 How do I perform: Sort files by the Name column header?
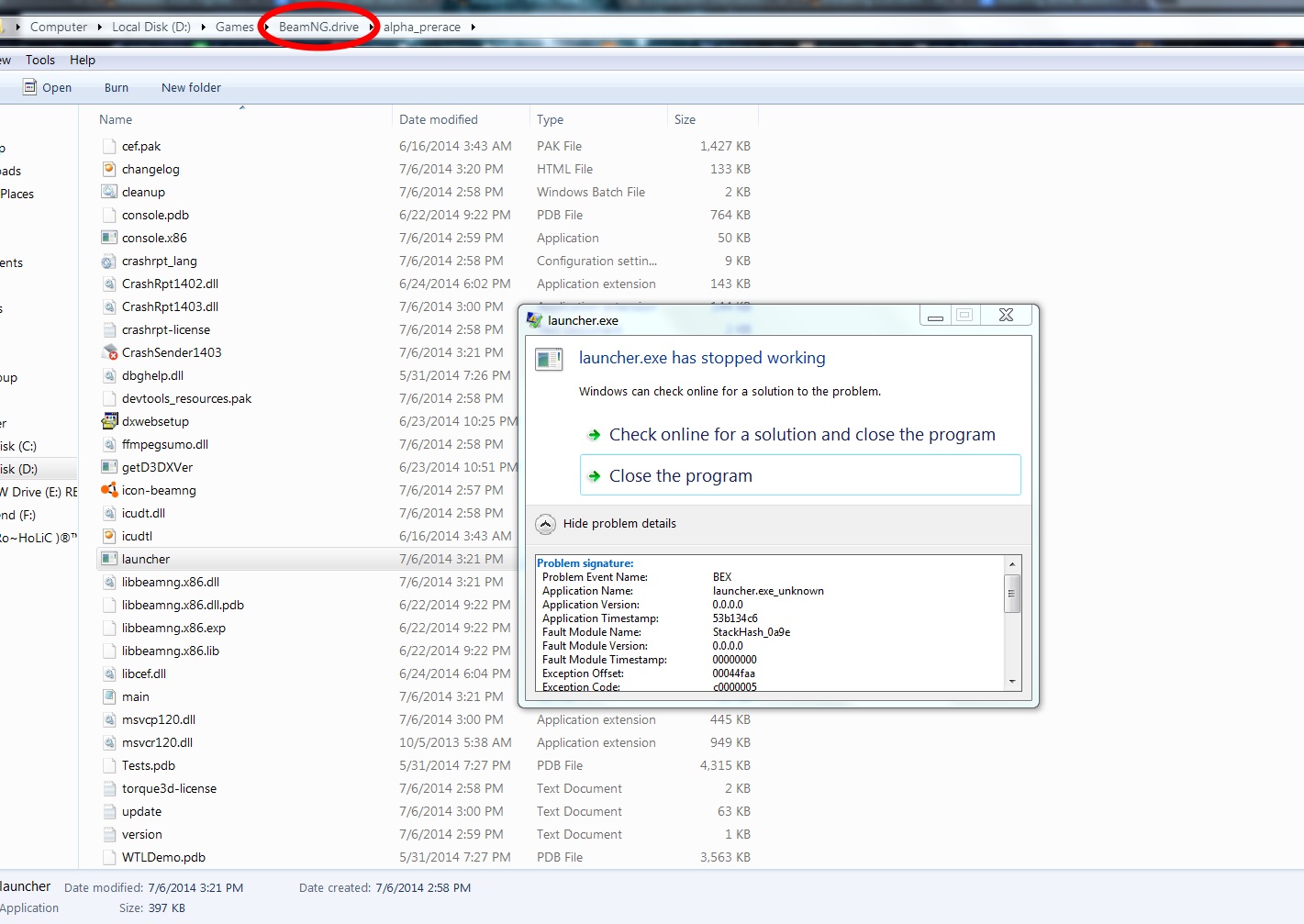click(243, 119)
